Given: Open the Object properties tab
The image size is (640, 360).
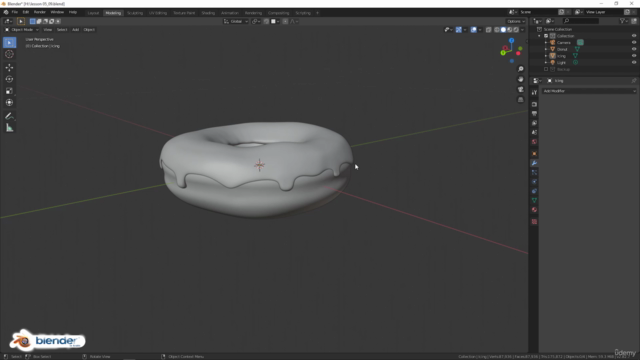Looking at the screenshot, I should [x=534, y=154].
